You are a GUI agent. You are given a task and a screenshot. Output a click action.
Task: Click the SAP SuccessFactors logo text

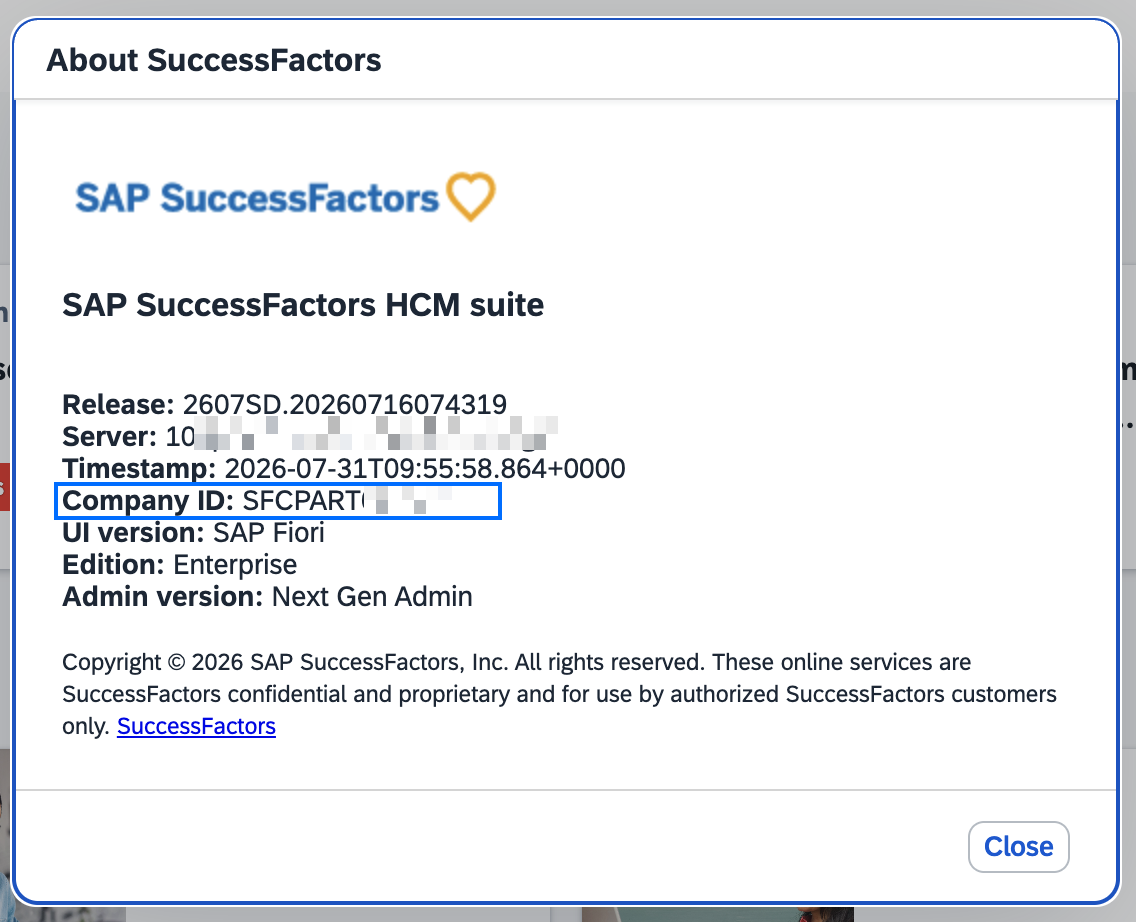(257, 198)
